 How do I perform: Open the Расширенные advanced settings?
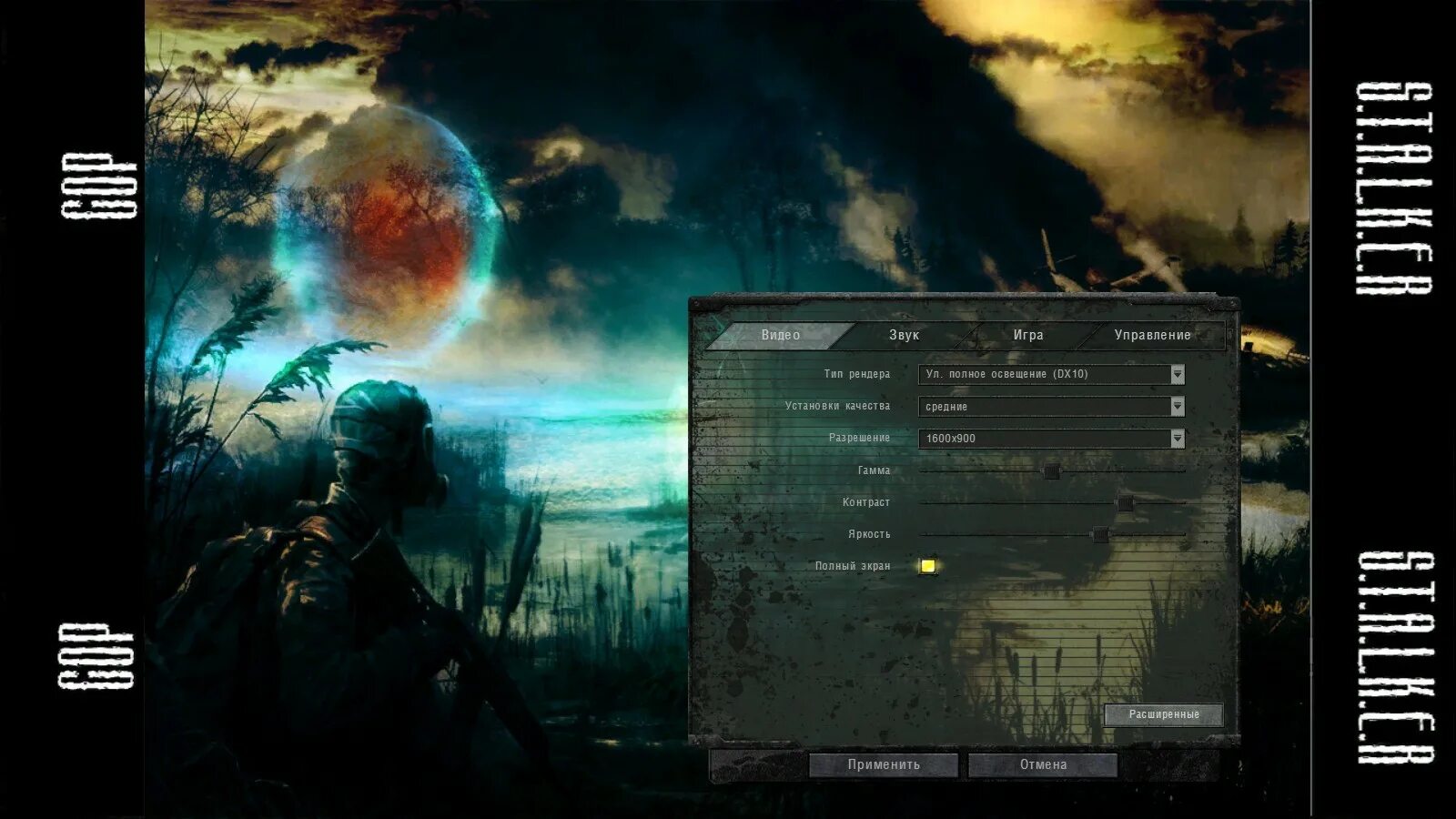[1164, 714]
